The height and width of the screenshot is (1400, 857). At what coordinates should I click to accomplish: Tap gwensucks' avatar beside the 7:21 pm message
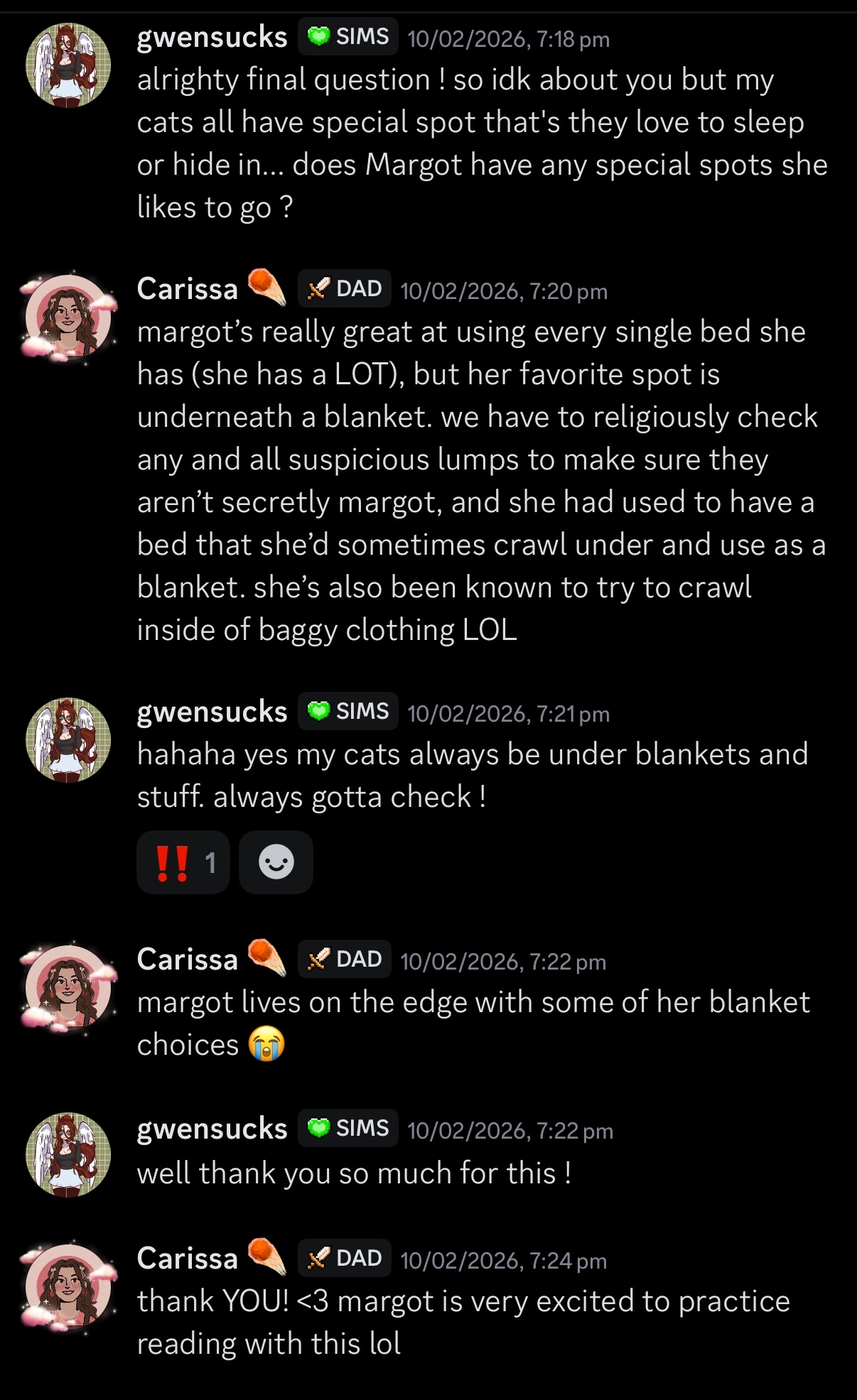(68, 739)
